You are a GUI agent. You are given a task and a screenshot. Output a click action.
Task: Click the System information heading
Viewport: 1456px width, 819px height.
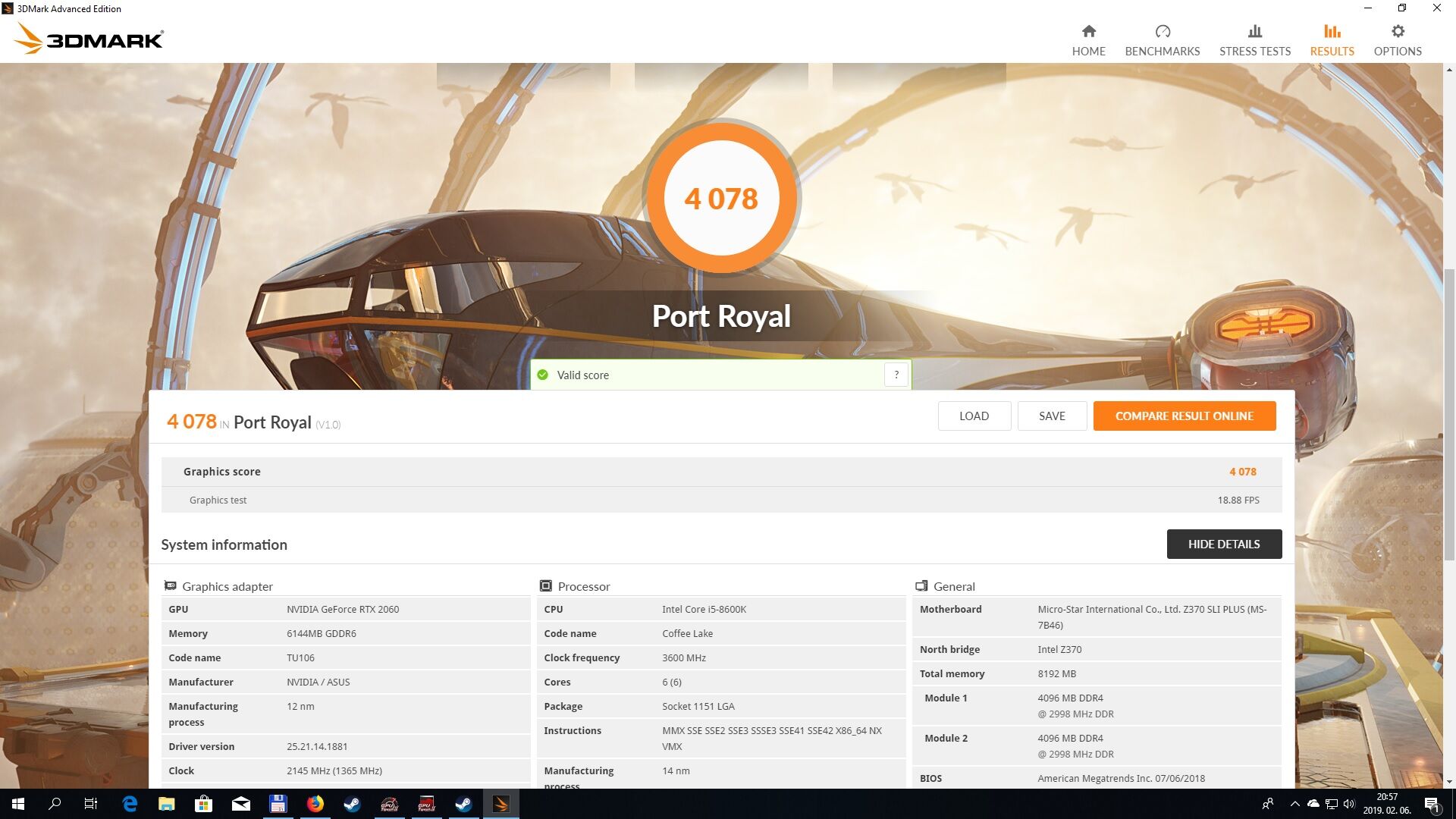(224, 544)
